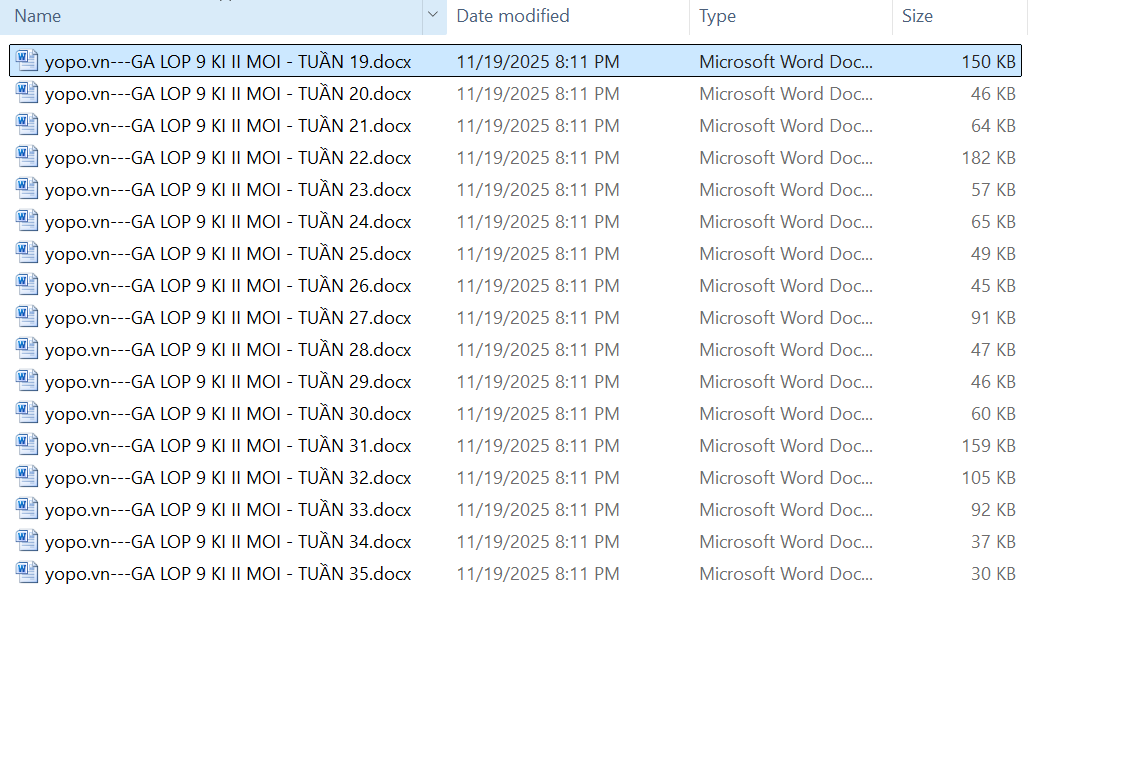Viewport: 1135px width, 776px height.
Task: Click the date modified of TUẦN 34.docx
Action: click(538, 542)
